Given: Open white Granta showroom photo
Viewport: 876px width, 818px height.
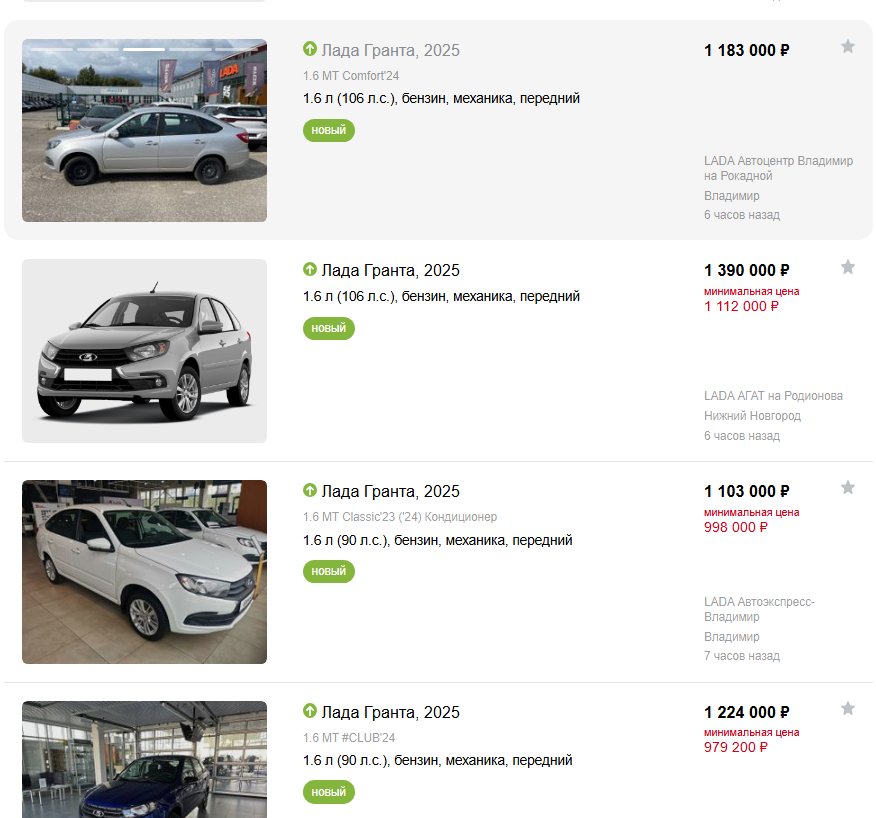Looking at the screenshot, I should (x=144, y=572).
